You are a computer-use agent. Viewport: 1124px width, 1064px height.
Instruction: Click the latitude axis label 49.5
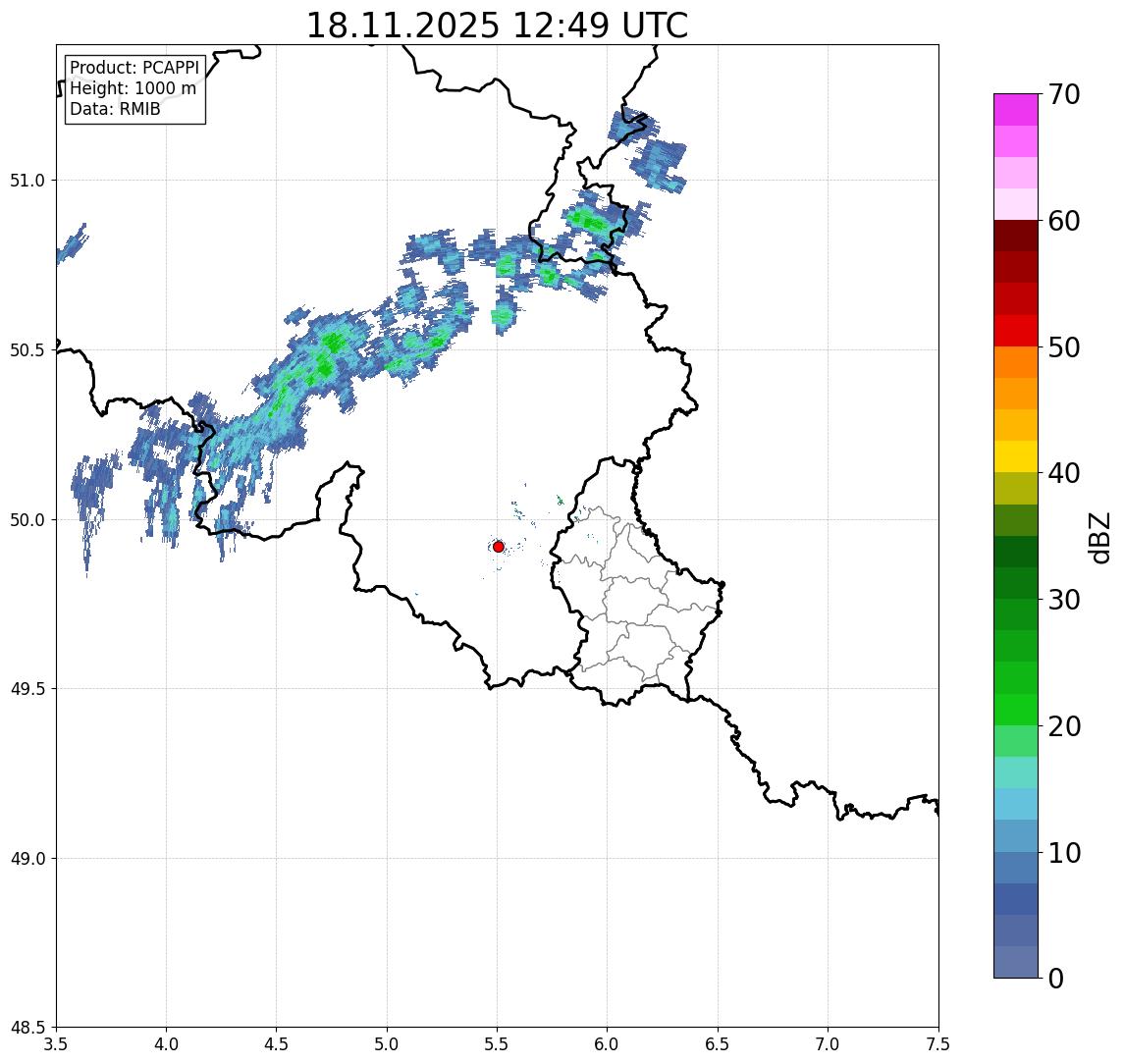27,689
